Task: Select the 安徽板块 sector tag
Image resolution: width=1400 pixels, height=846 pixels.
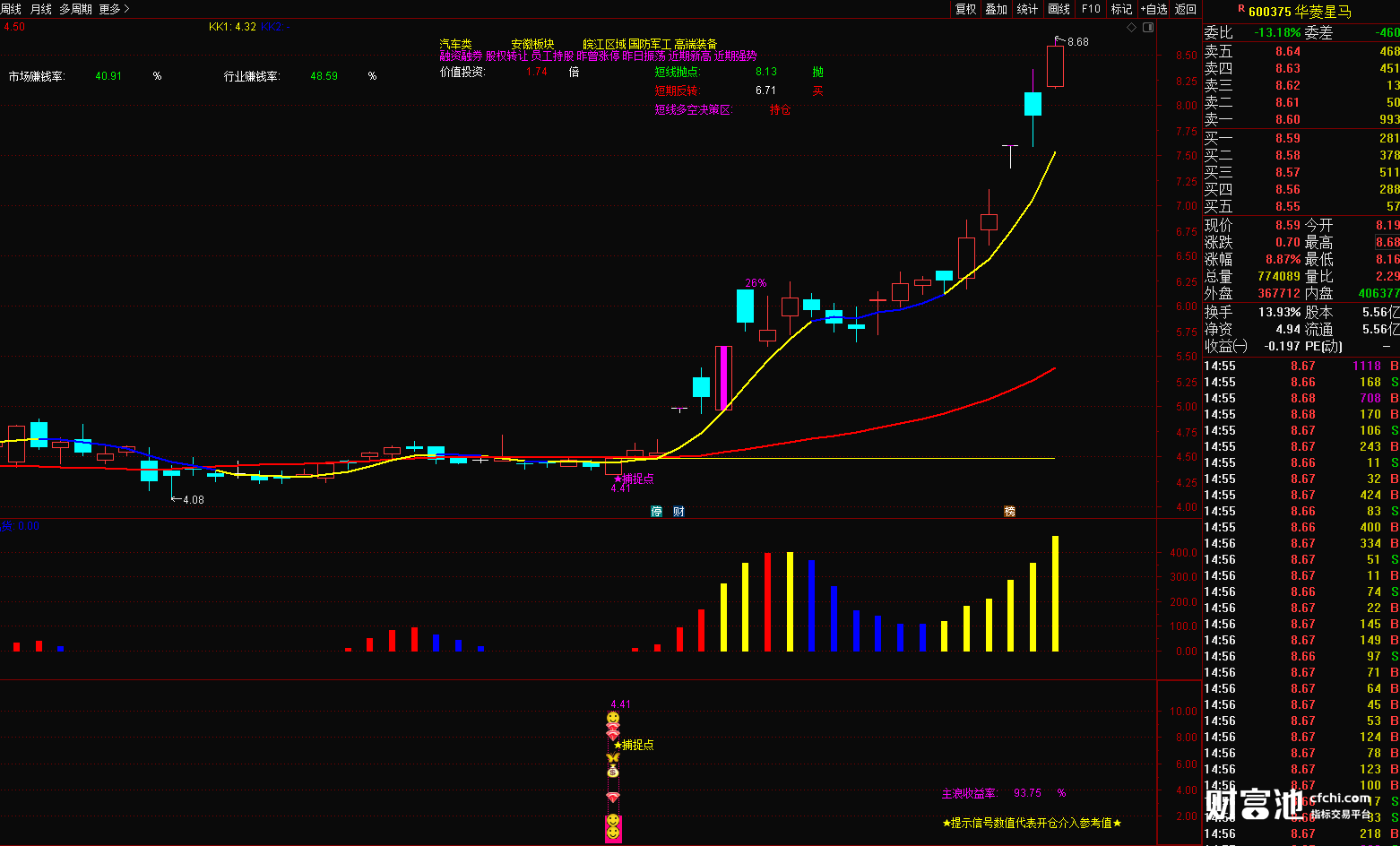Action: click(532, 44)
